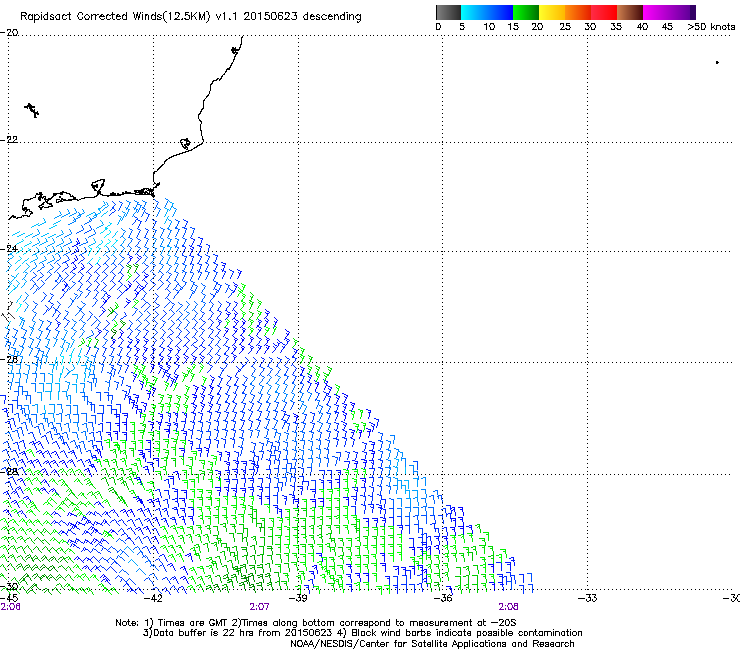This screenshot has width=740, height=650.
Task: Click the '-39' longitude axis label
Action: tap(298, 598)
